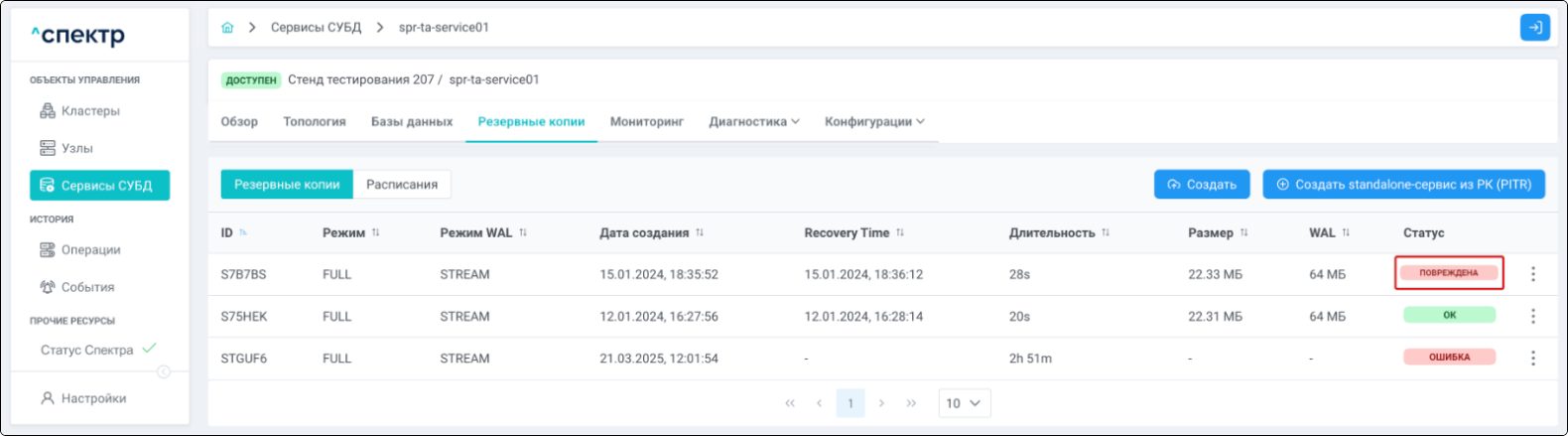Click Создать standalone-сервис из РК (PITR) button
This screenshot has width=1568, height=436.
(1402, 185)
